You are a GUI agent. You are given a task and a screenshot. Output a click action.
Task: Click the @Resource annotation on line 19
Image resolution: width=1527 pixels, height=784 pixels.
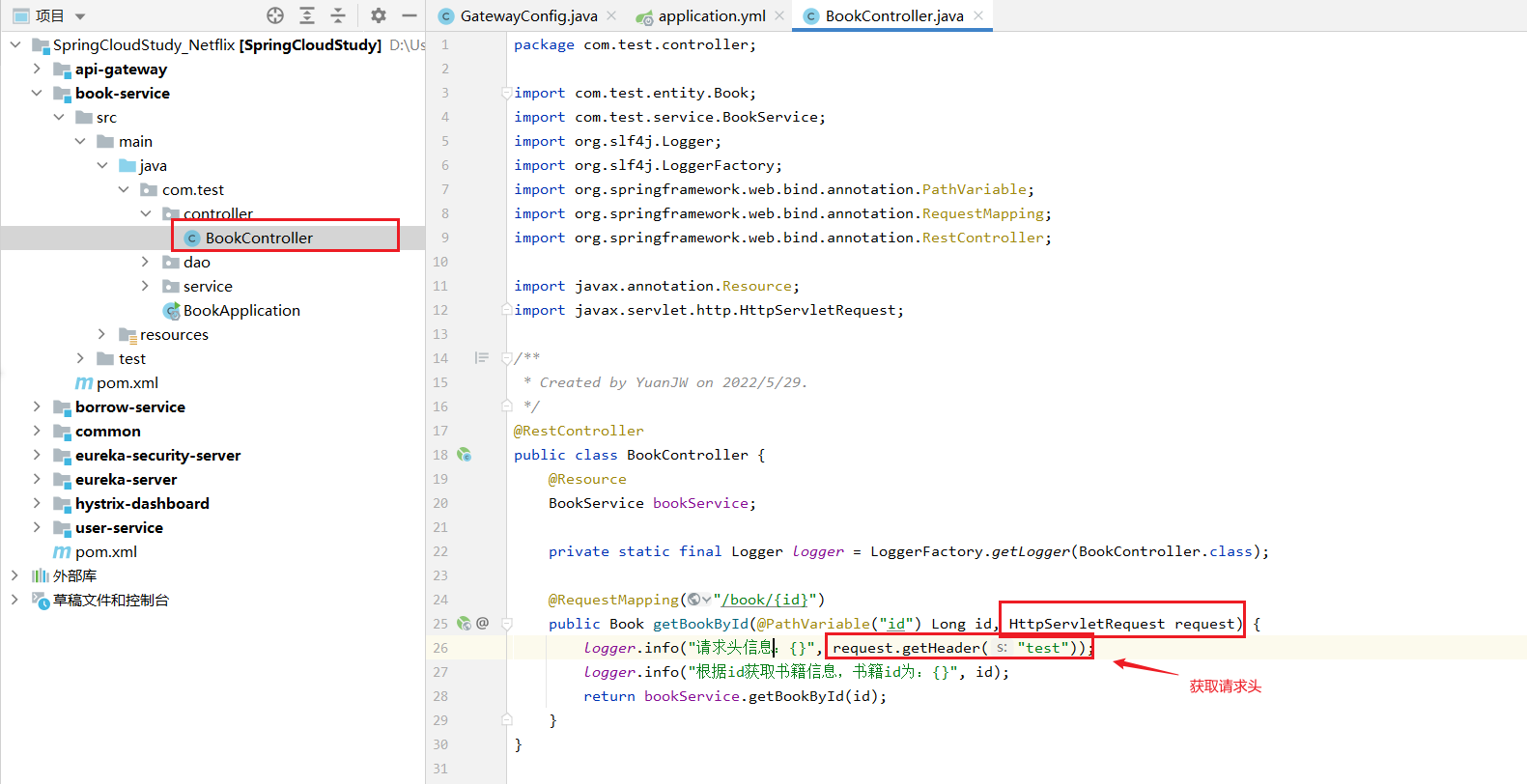[587, 479]
